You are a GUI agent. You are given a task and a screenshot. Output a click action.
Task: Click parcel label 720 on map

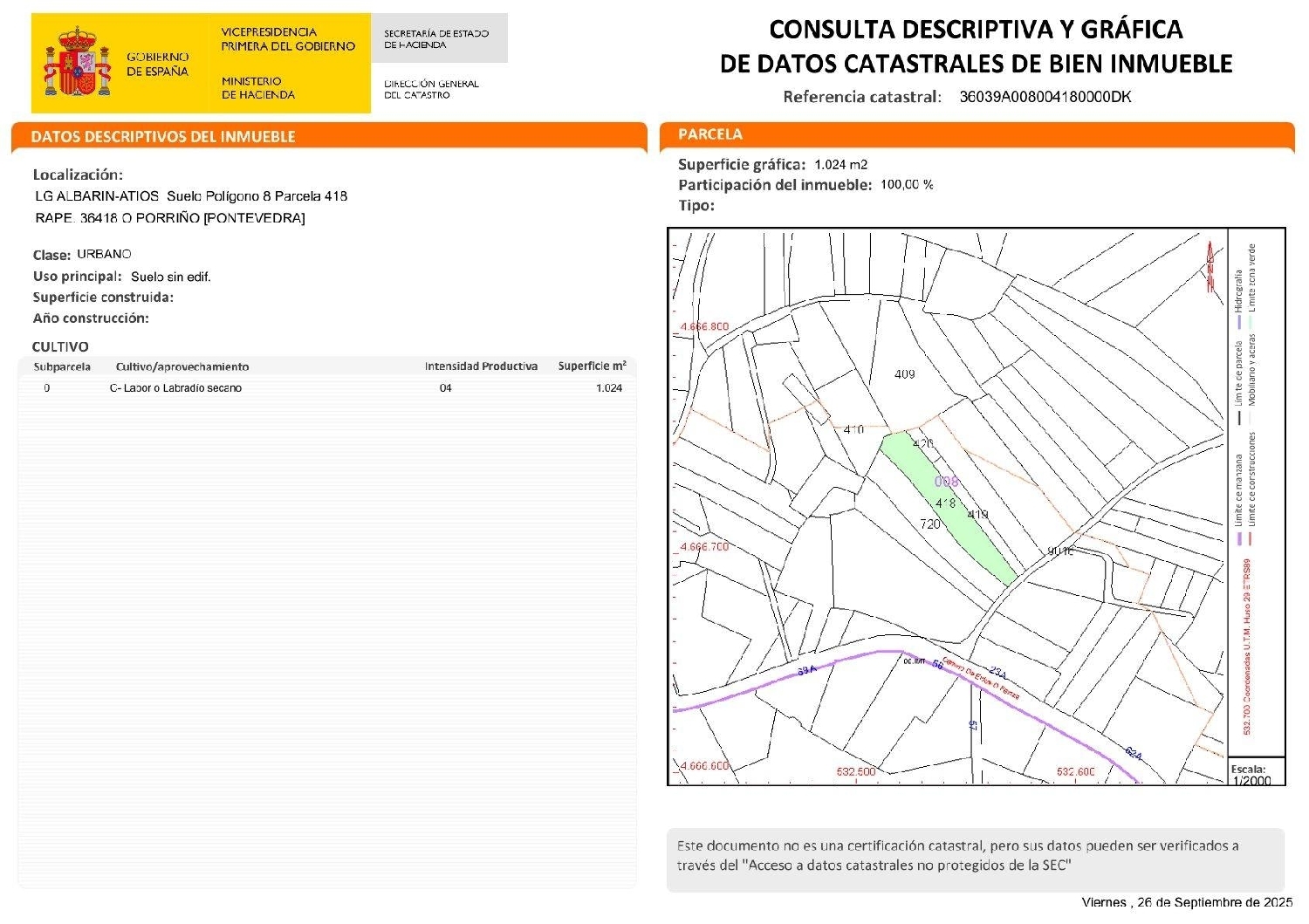(x=930, y=524)
